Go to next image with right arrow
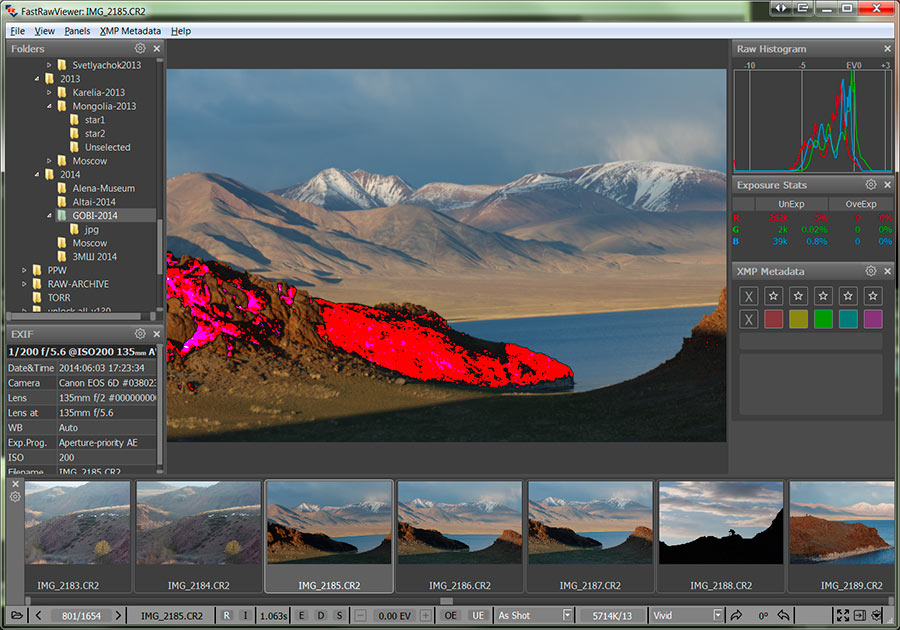900x630 pixels. pyautogui.click(x=118, y=615)
